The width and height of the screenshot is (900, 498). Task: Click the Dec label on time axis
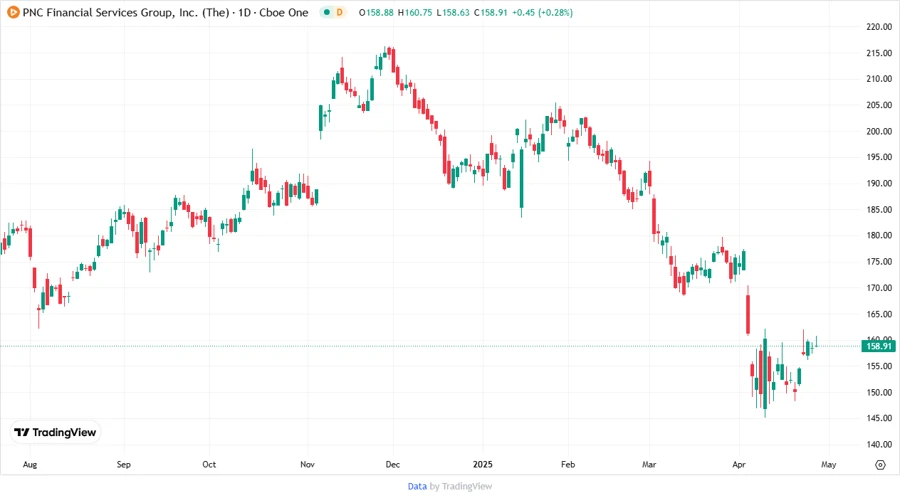(393, 465)
